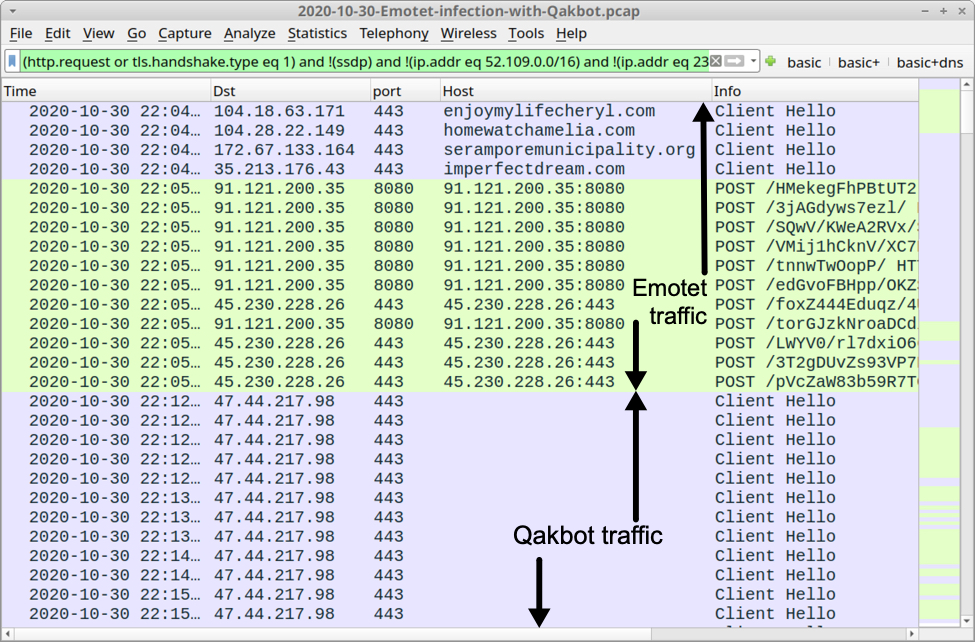975x642 pixels.
Task: Open the Capture menu
Action: [185, 34]
